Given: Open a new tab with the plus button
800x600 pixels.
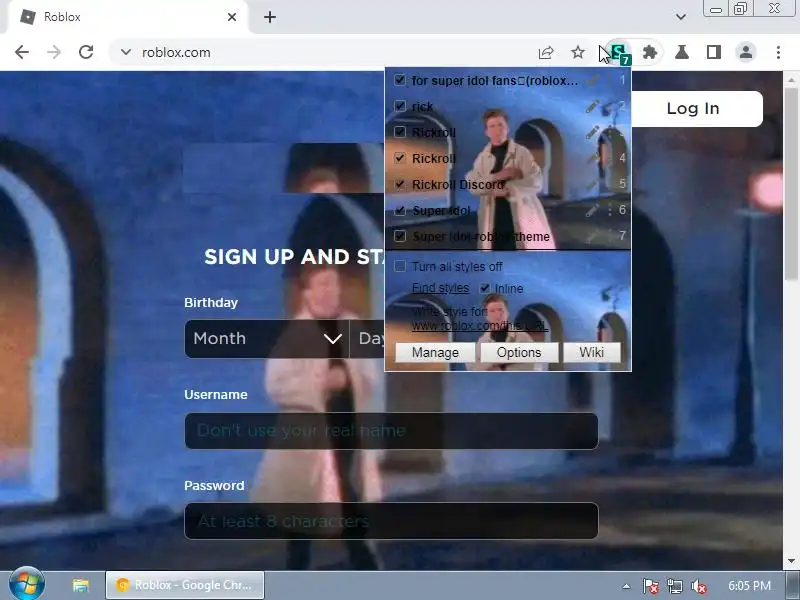Looking at the screenshot, I should [x=270, y=17].
